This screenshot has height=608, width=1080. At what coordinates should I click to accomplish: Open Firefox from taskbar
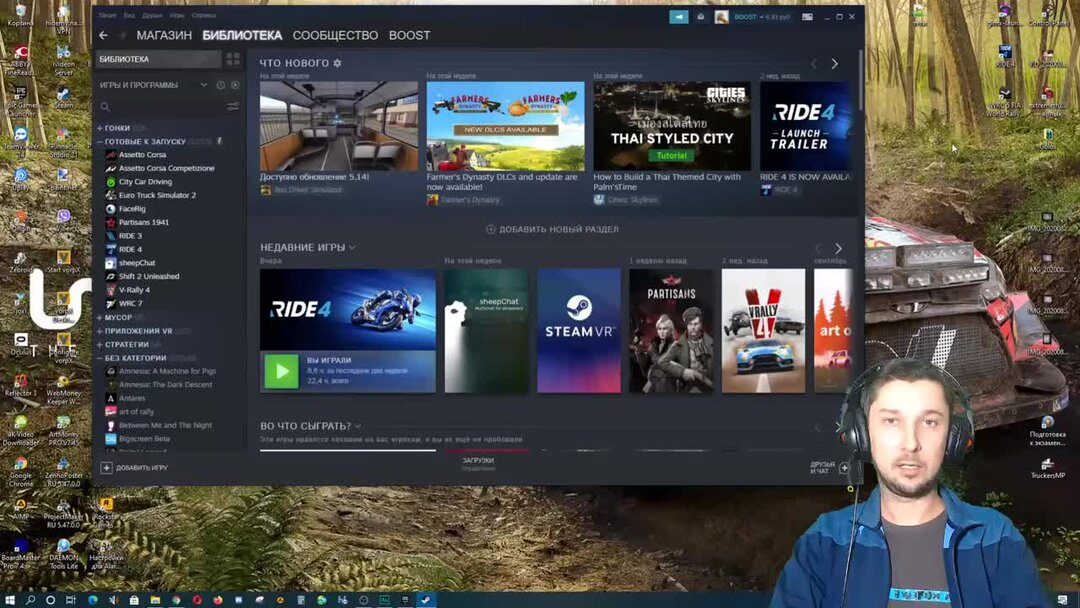(x=218, y=600)
